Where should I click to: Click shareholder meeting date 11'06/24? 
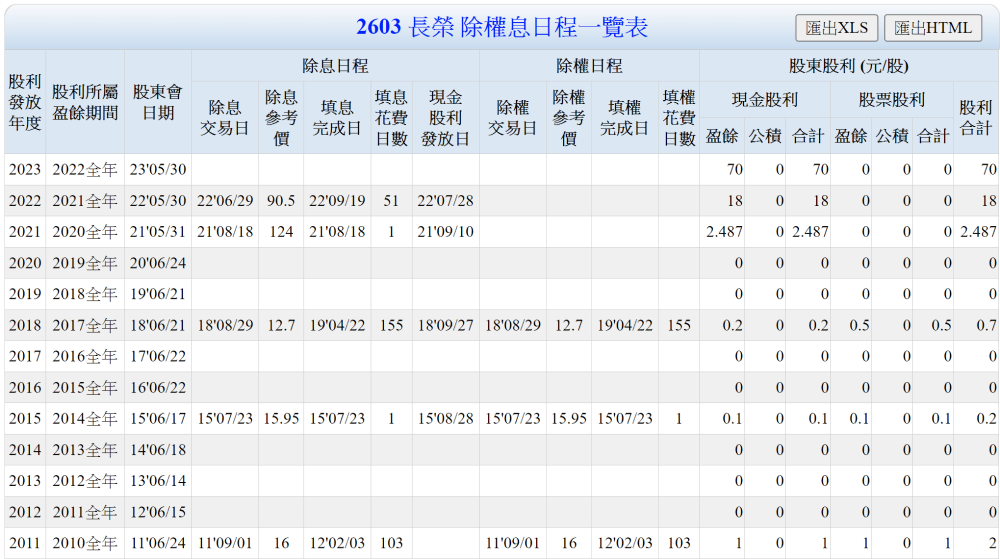pyautogui.click(x=158, y=543)
